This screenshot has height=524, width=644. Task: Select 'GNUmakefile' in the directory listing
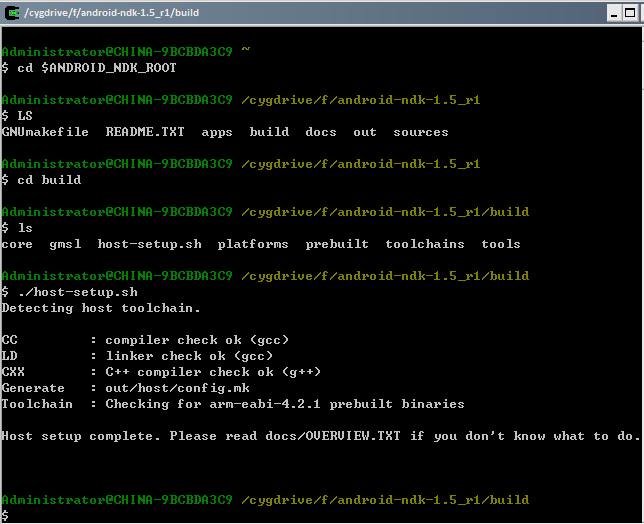point(45,132)
